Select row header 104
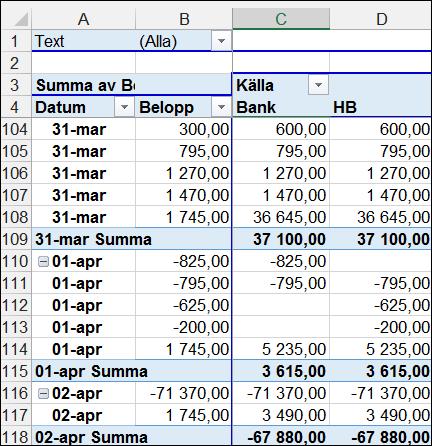 16,129
